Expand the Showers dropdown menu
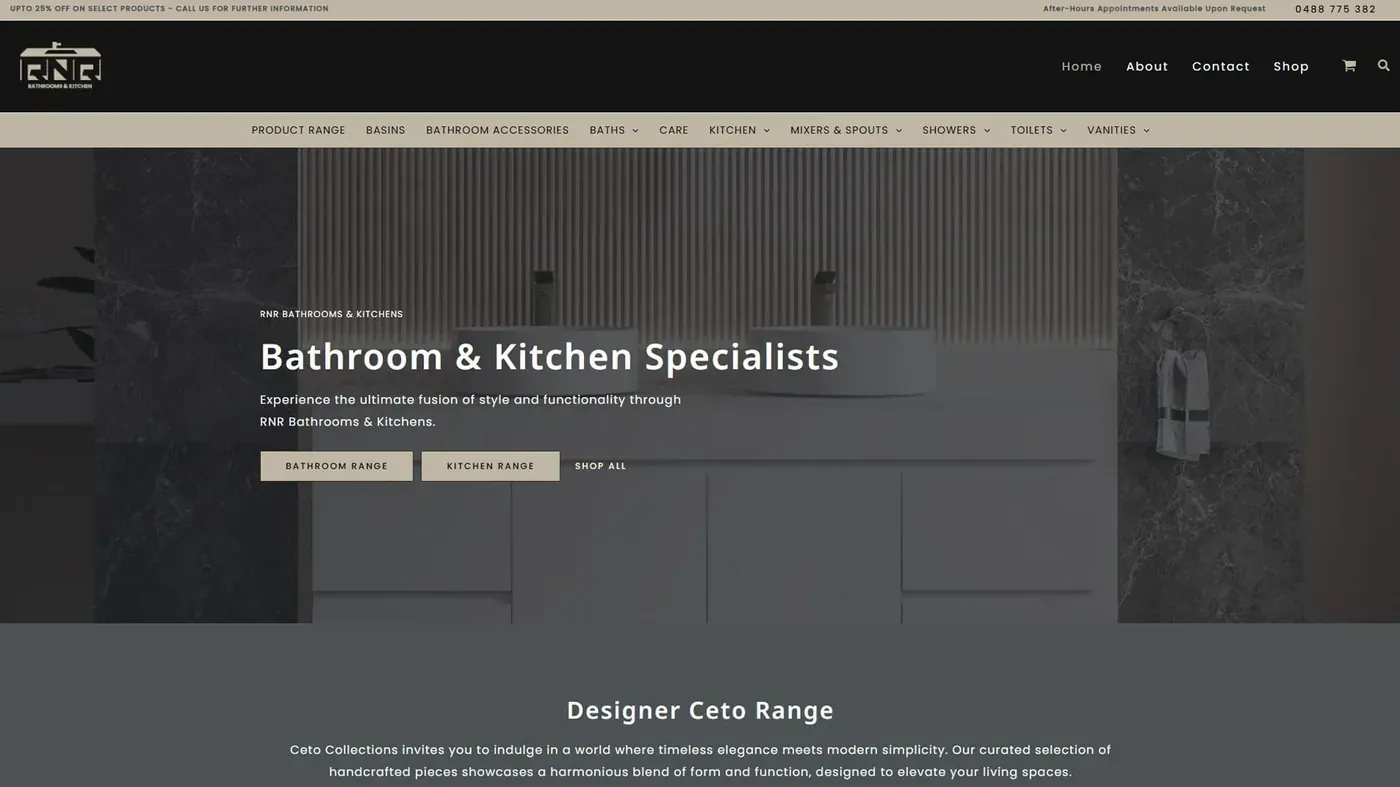 pyautogui.click(x=956, y=130)
